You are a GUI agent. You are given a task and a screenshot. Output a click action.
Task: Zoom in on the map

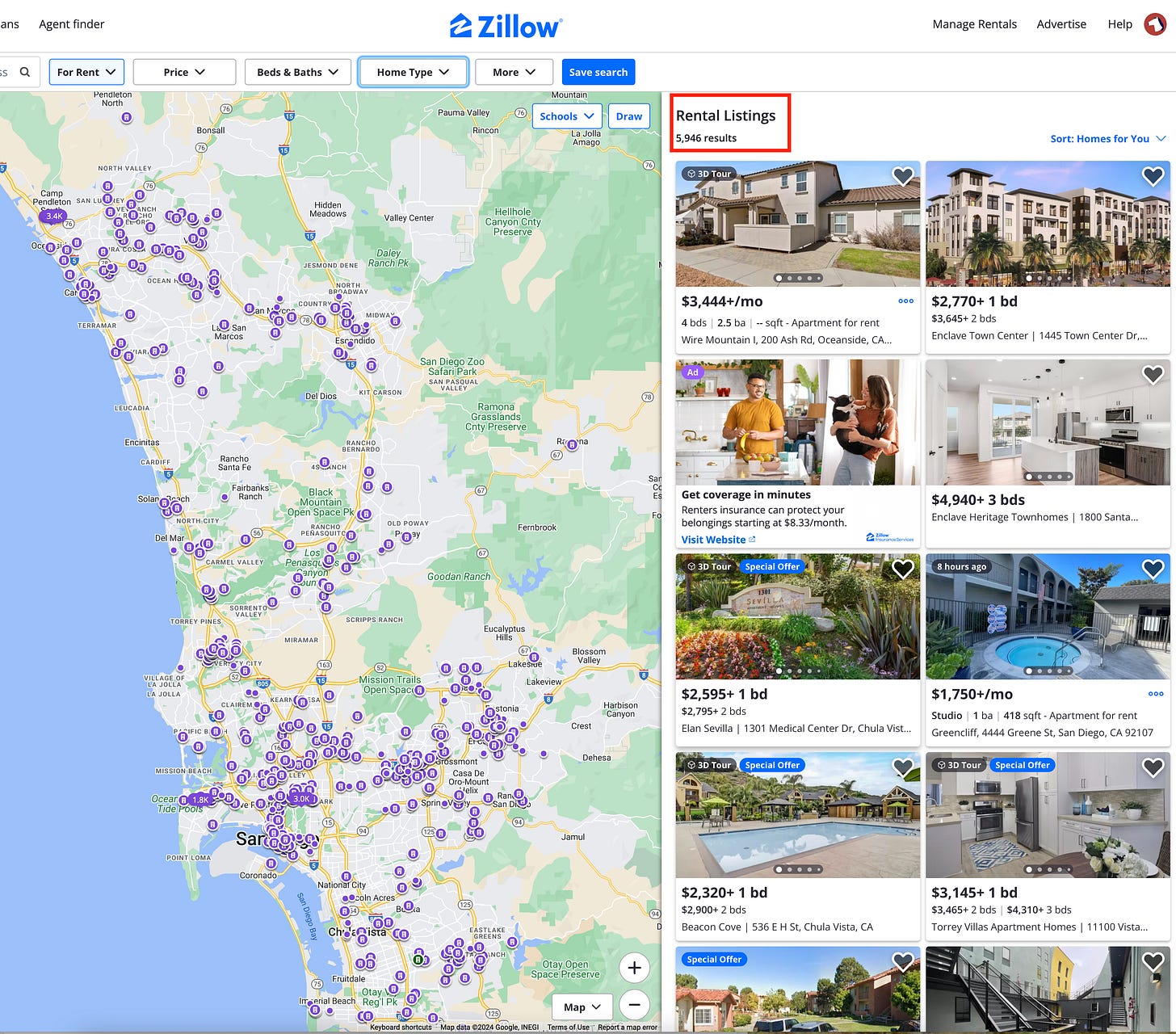[x=634, y=968]
